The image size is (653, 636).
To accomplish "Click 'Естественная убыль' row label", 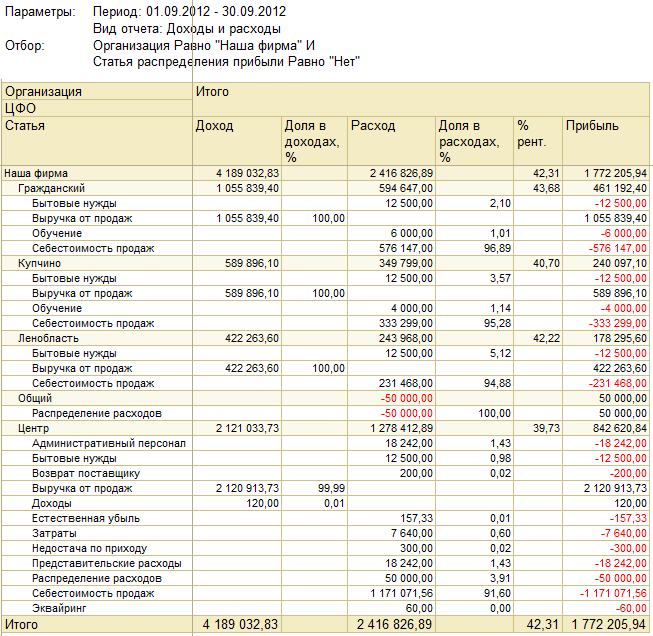I will click(x=86, y=518).
